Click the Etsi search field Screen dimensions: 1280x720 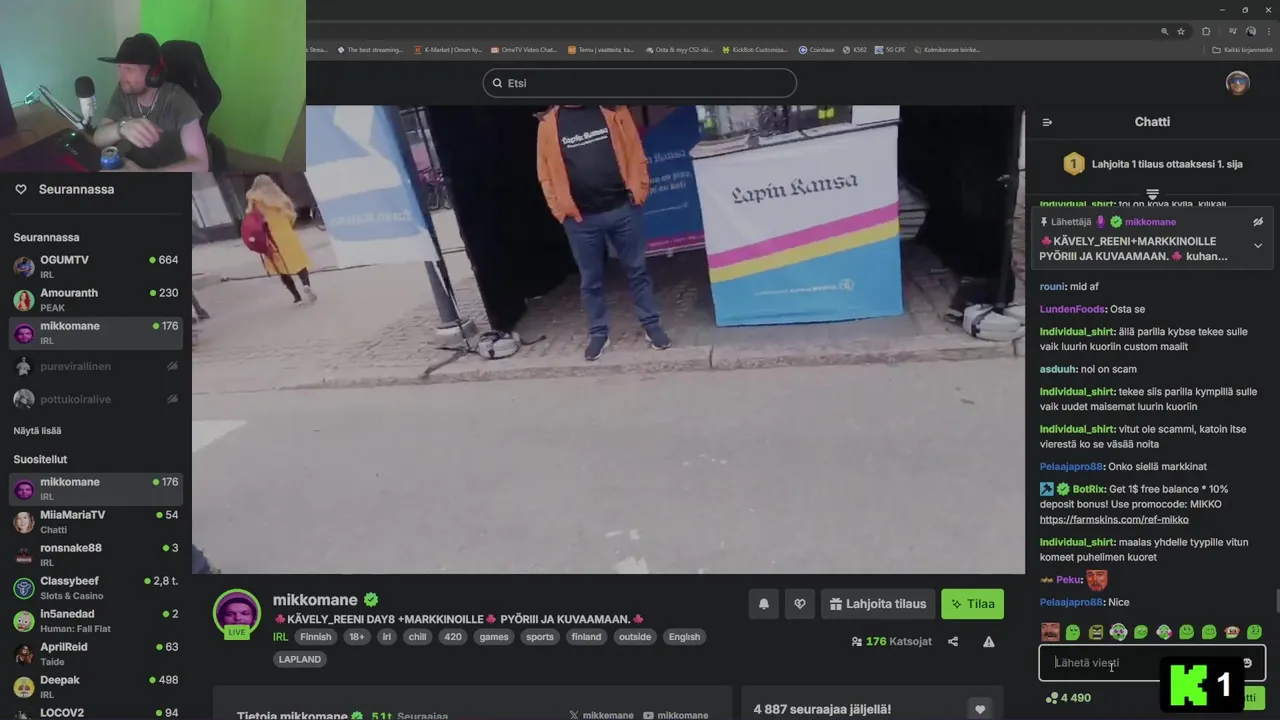[640, 83]
